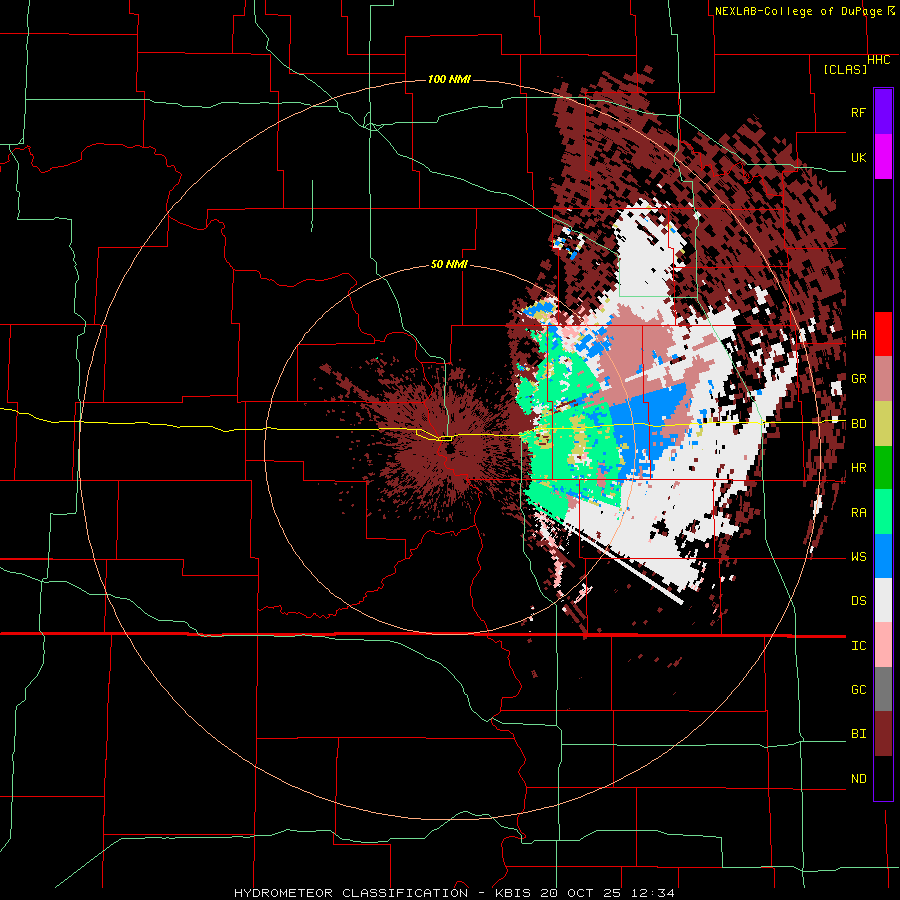This screenshot has width=900, height=900.
Task: Click the UK legend label
Action: click(x=858, y=157)
